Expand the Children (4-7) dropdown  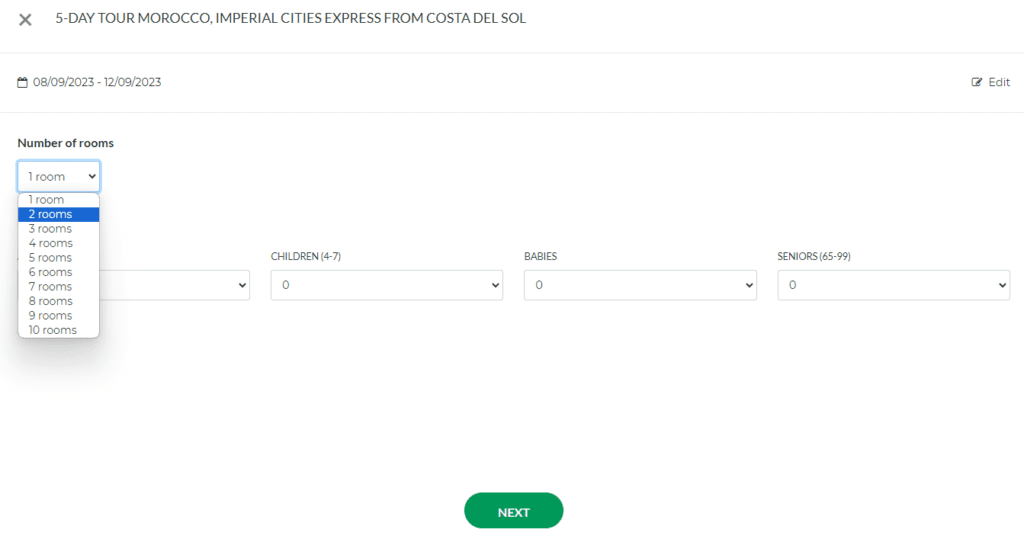coord(386,285)
